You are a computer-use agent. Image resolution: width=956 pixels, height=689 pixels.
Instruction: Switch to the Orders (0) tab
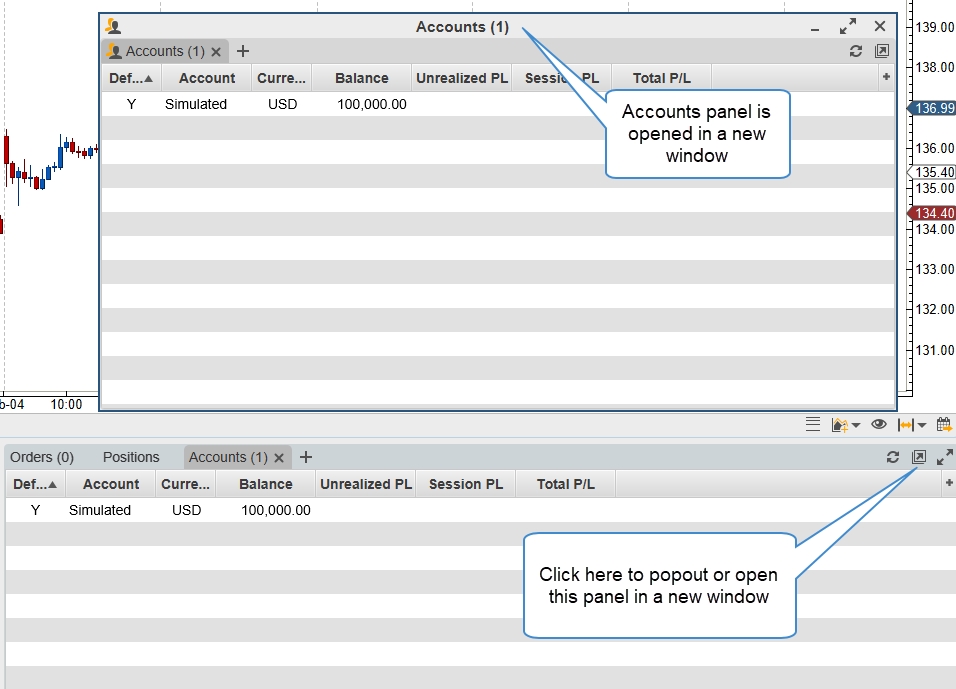coord(42,457)
